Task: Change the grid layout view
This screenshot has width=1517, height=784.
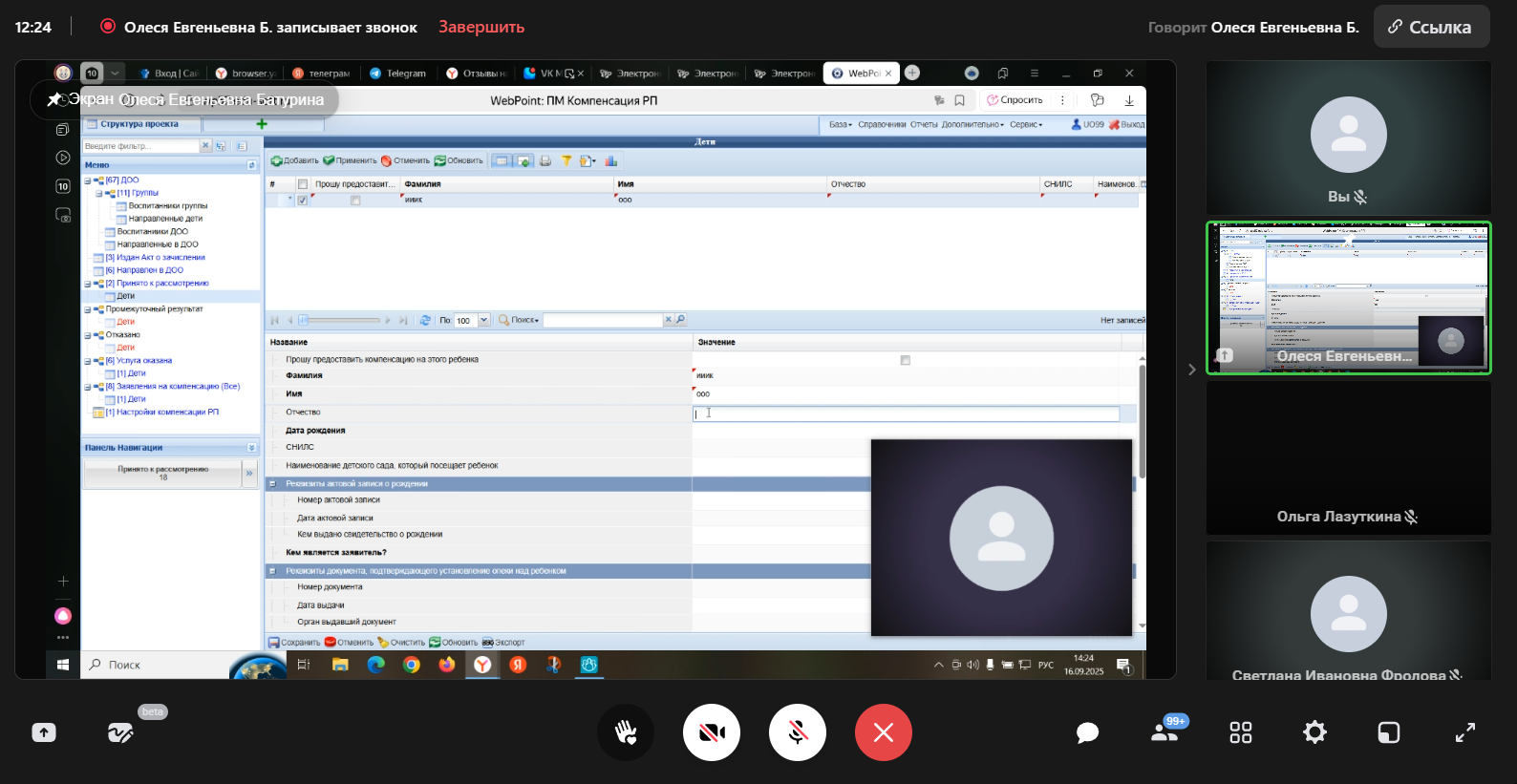Action: click(1240, 732)
